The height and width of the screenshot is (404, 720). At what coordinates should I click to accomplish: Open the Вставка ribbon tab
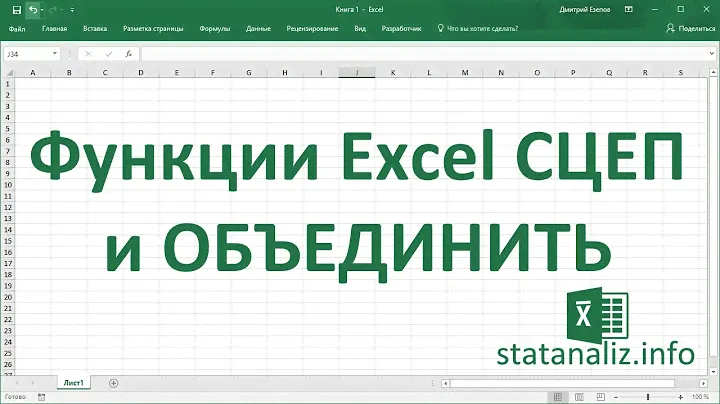pos(96,30)
